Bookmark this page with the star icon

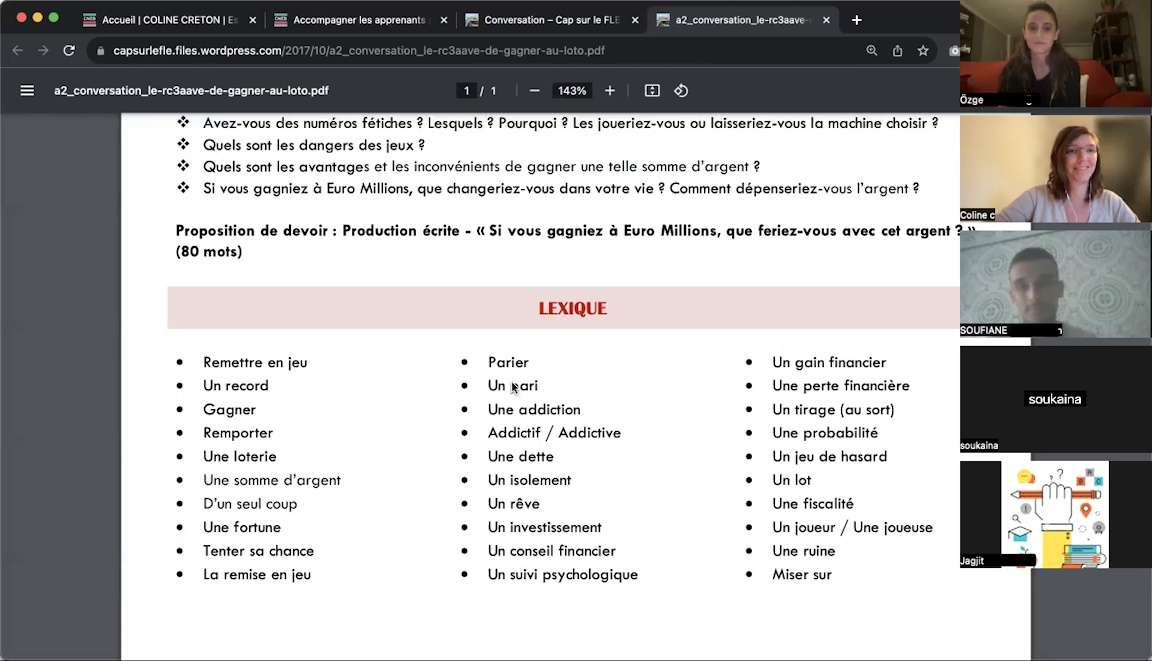[923, 51]
